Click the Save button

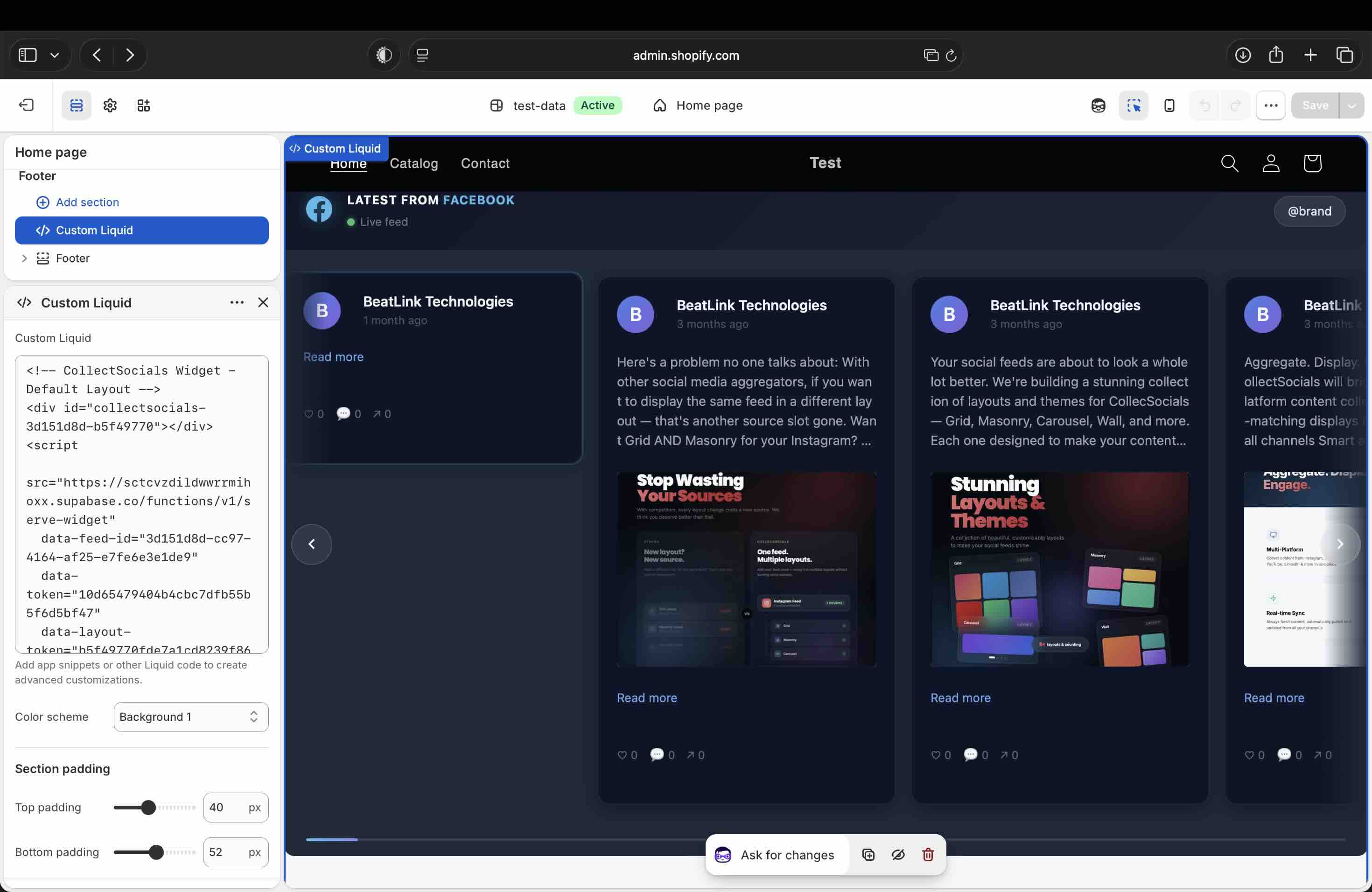[x=1315, y=105]
